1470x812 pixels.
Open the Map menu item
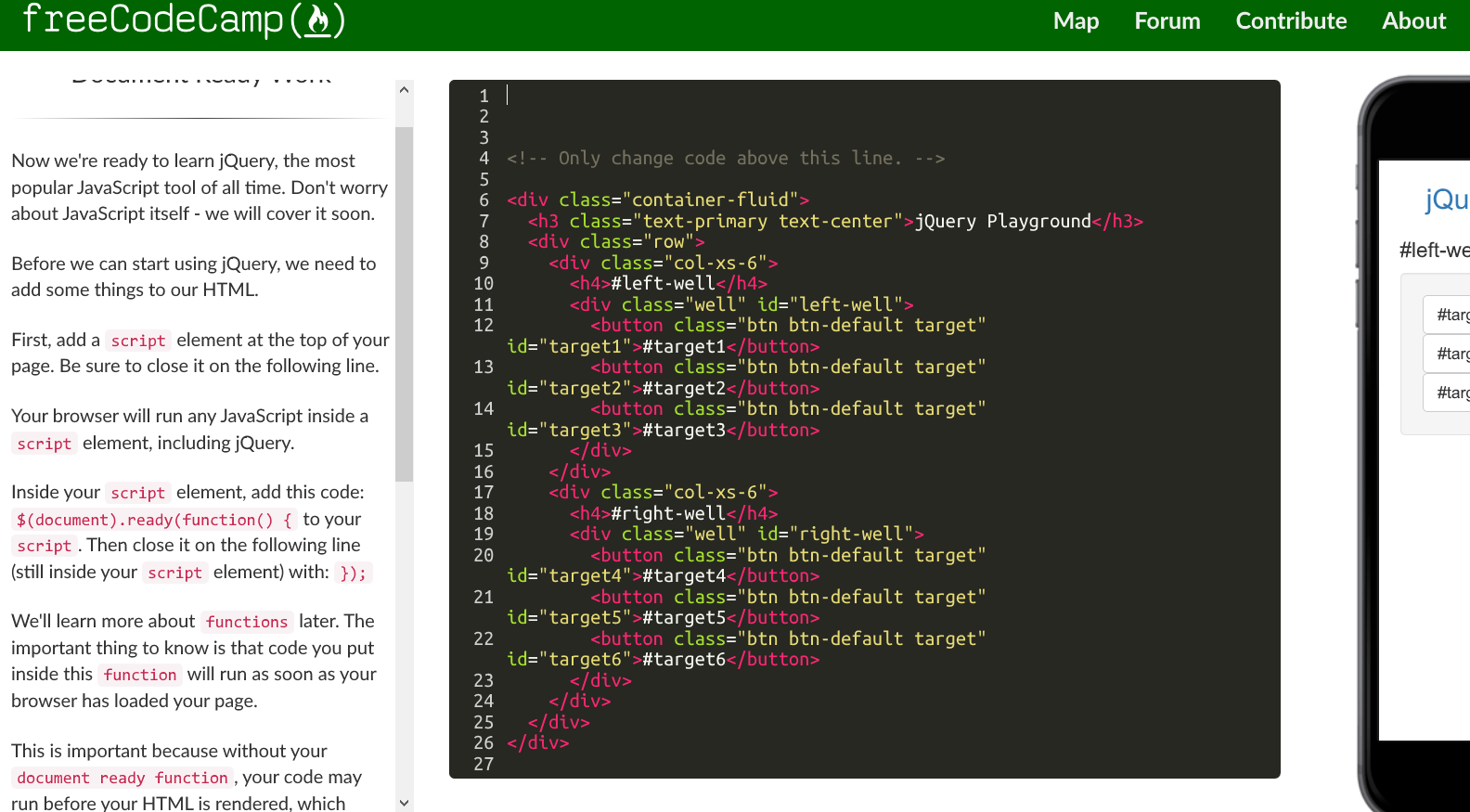coord(1076,20)
